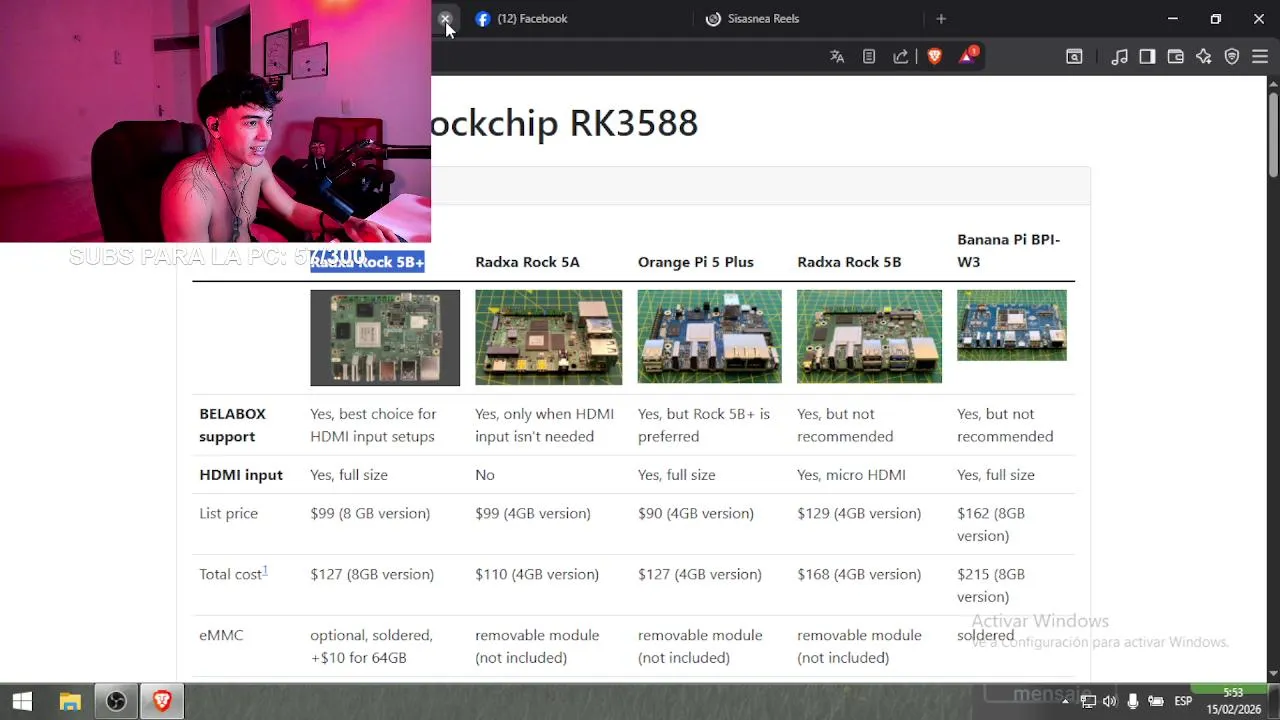Open OBS Studio from the taskbar

pyautogui.click(x=116, y=702)
